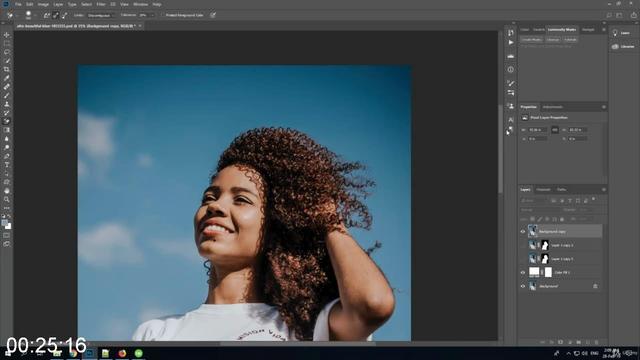The width and height of the screenshot is (640, 360).
Task: Switch to the Channels tab
Action: coord(543,189)
